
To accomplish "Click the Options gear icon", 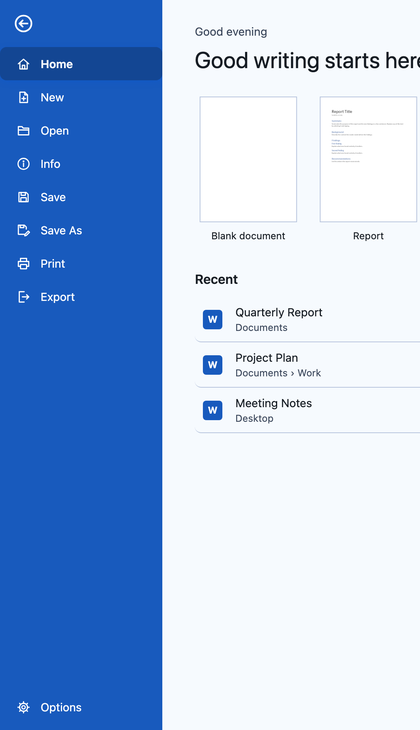I will [x=23, y=707].
